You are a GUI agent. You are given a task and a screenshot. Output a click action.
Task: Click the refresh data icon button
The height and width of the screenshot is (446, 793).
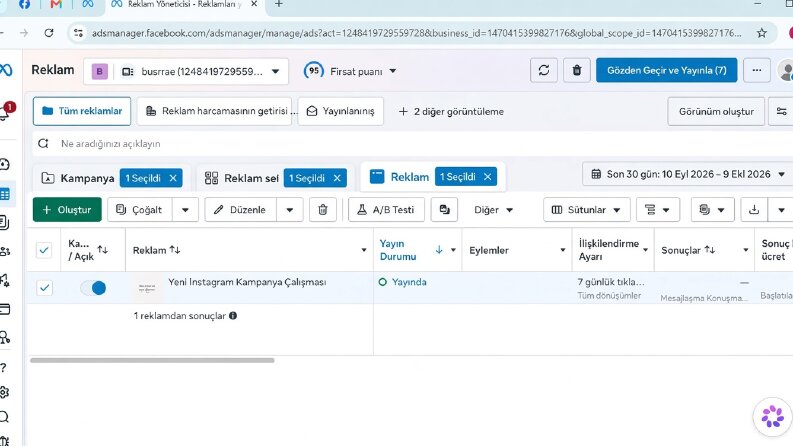coord(544,70)
